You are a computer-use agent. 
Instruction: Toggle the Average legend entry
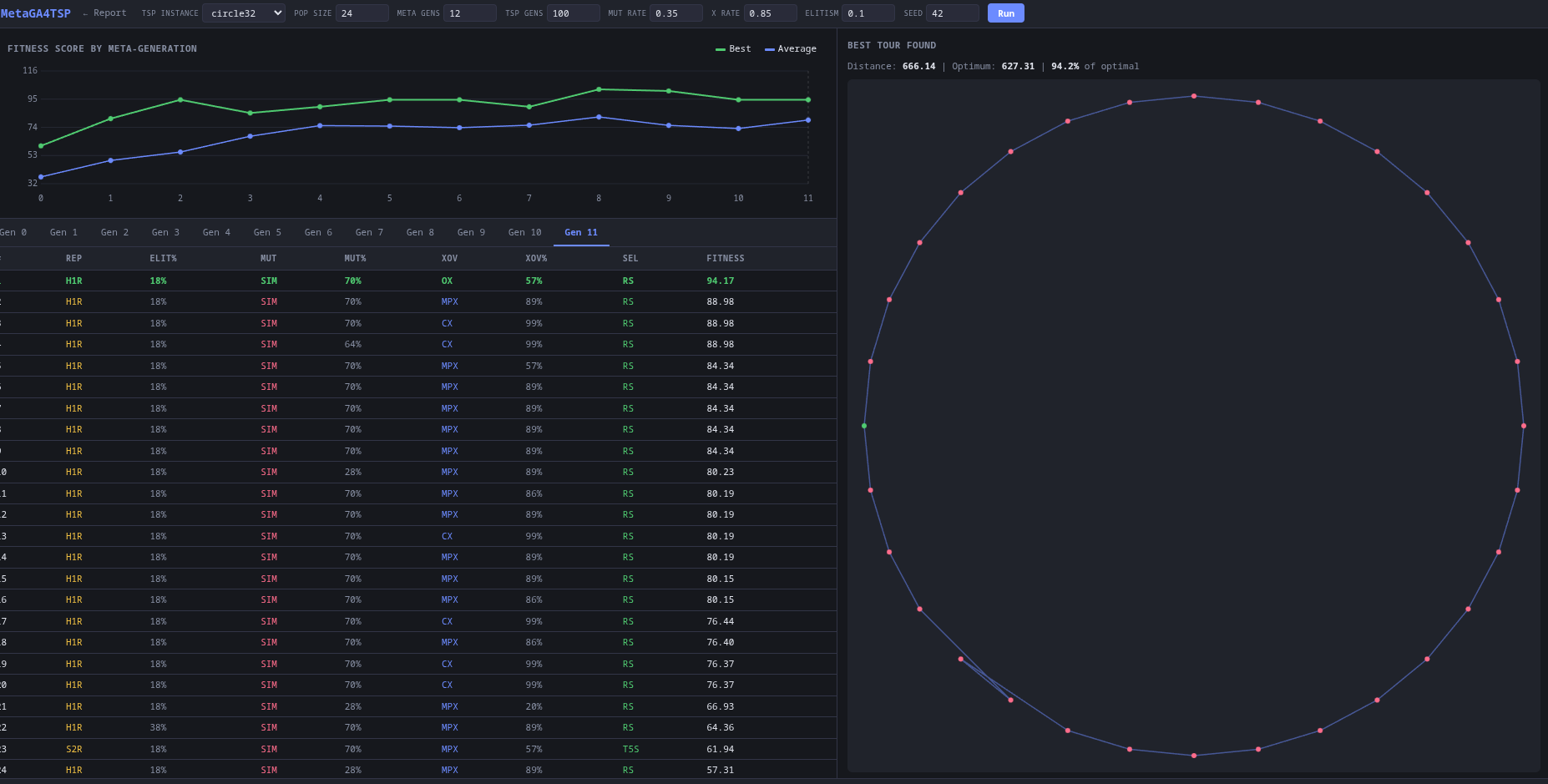(x=791, y=49)
